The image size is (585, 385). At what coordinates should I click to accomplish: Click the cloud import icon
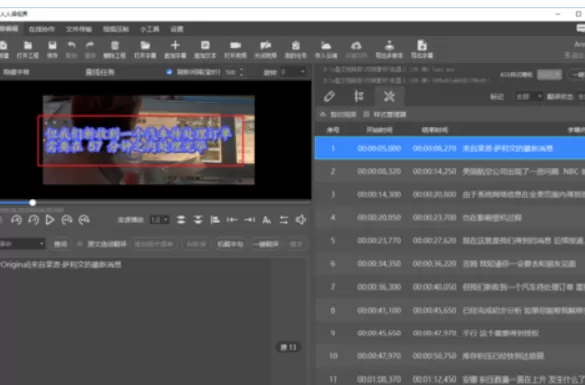tap(326, 46)
